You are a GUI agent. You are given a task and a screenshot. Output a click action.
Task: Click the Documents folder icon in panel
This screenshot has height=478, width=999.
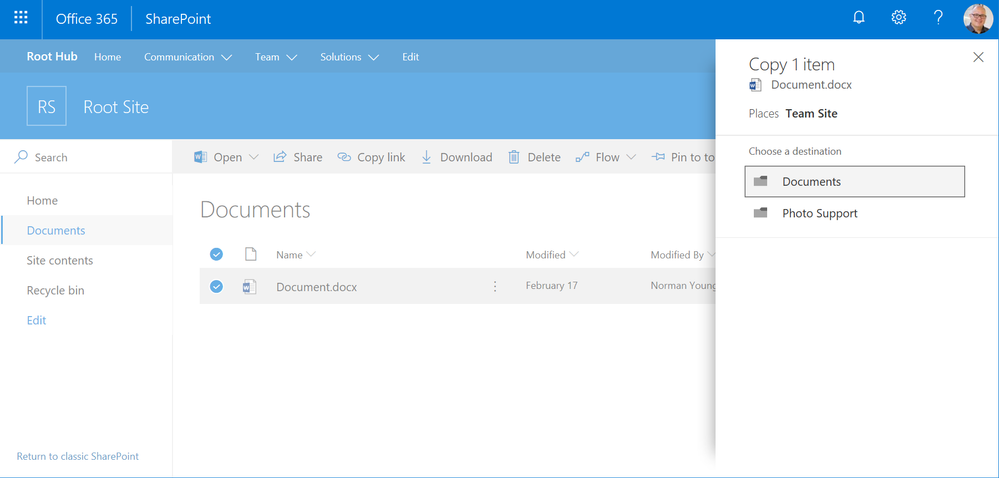tap(760, 182)
